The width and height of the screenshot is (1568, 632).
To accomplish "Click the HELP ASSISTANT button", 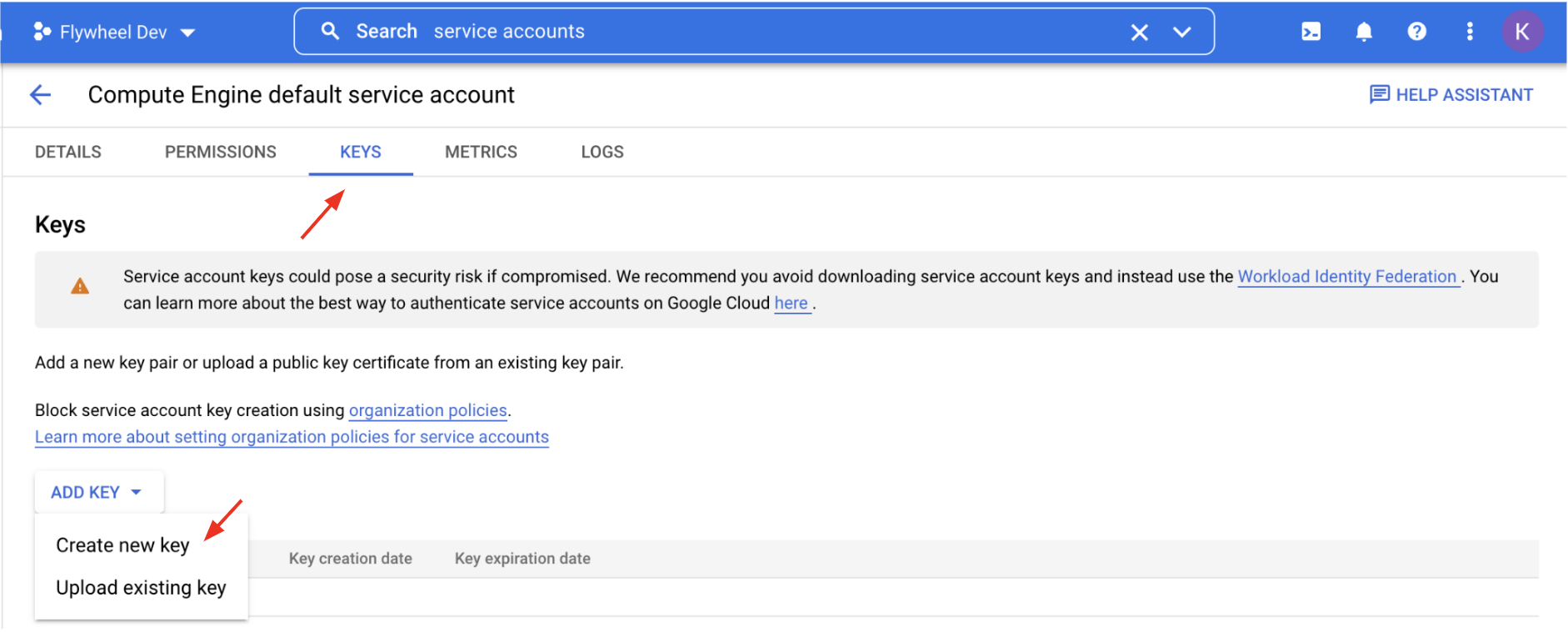I will coord(1451,95).
